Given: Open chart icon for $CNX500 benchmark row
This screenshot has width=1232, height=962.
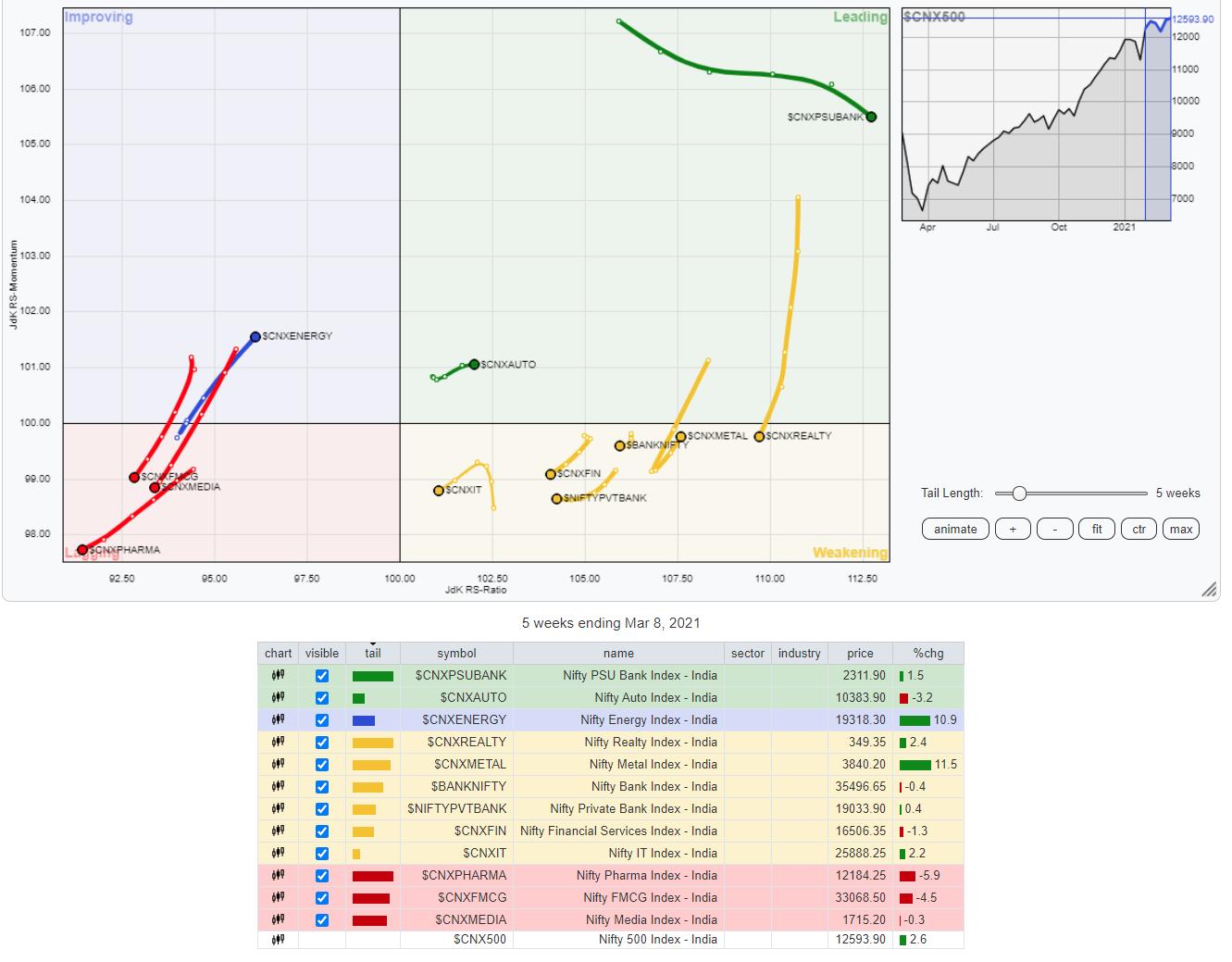Looking at the screenshot, I should pos(278,939).
